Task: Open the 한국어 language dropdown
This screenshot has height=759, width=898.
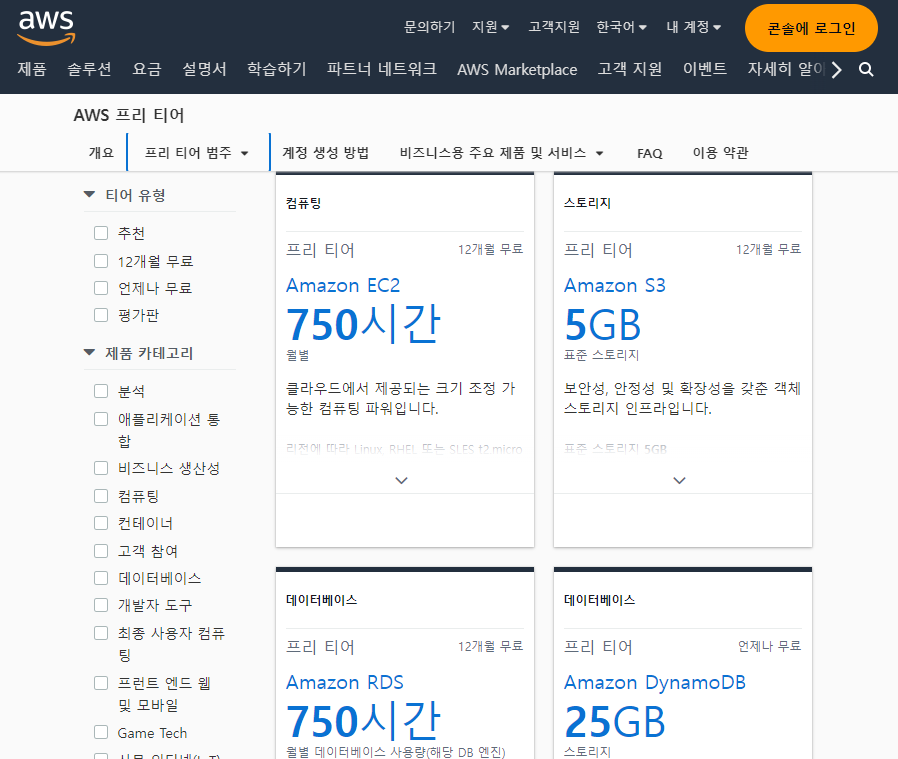Action: tap(621, 27)
